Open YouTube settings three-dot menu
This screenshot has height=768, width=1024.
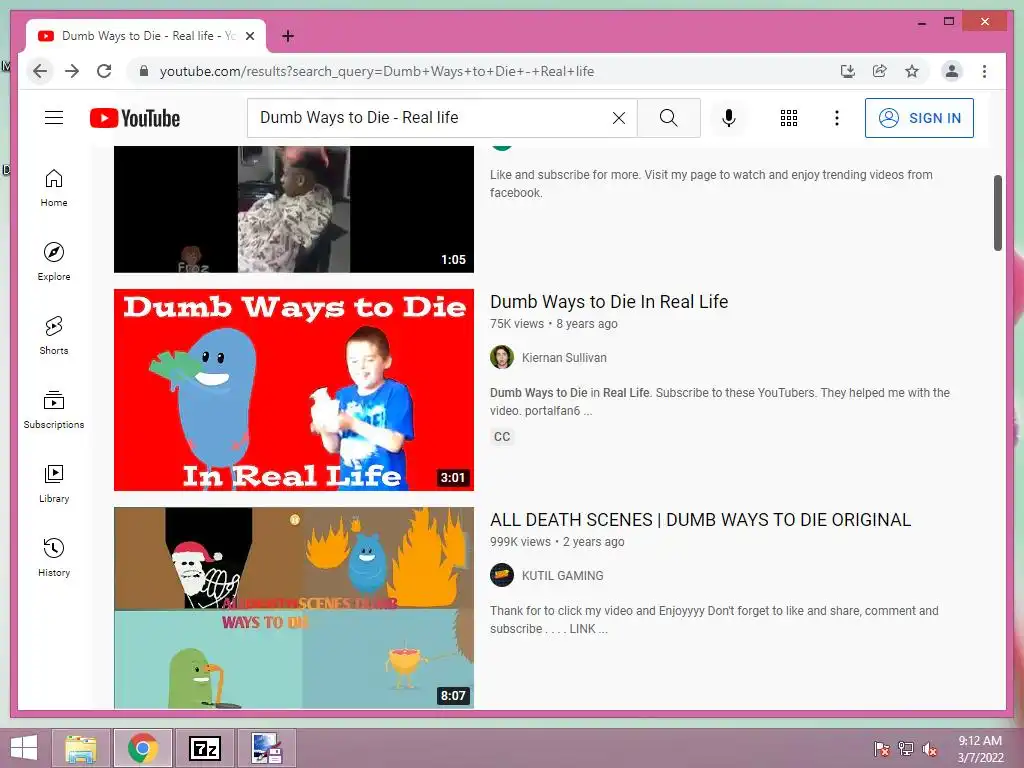click(837, 118)
